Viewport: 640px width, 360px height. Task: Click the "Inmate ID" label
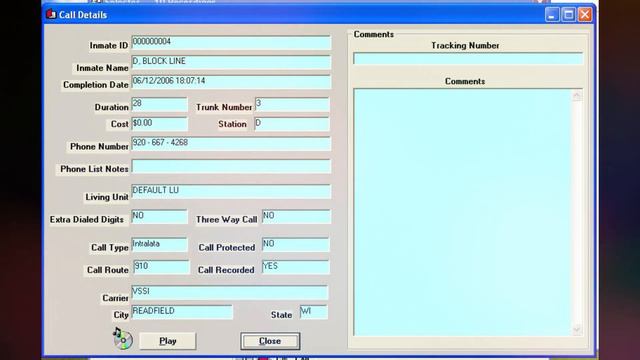tap(109, 45)
